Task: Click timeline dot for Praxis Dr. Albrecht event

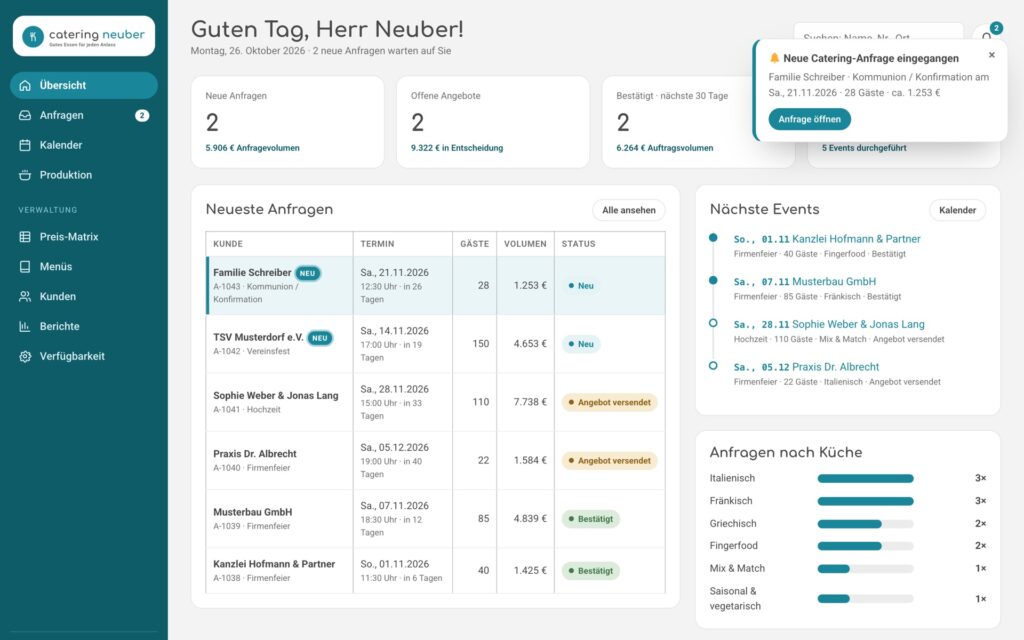Action: pyautogui.click(x=713, y=366)
